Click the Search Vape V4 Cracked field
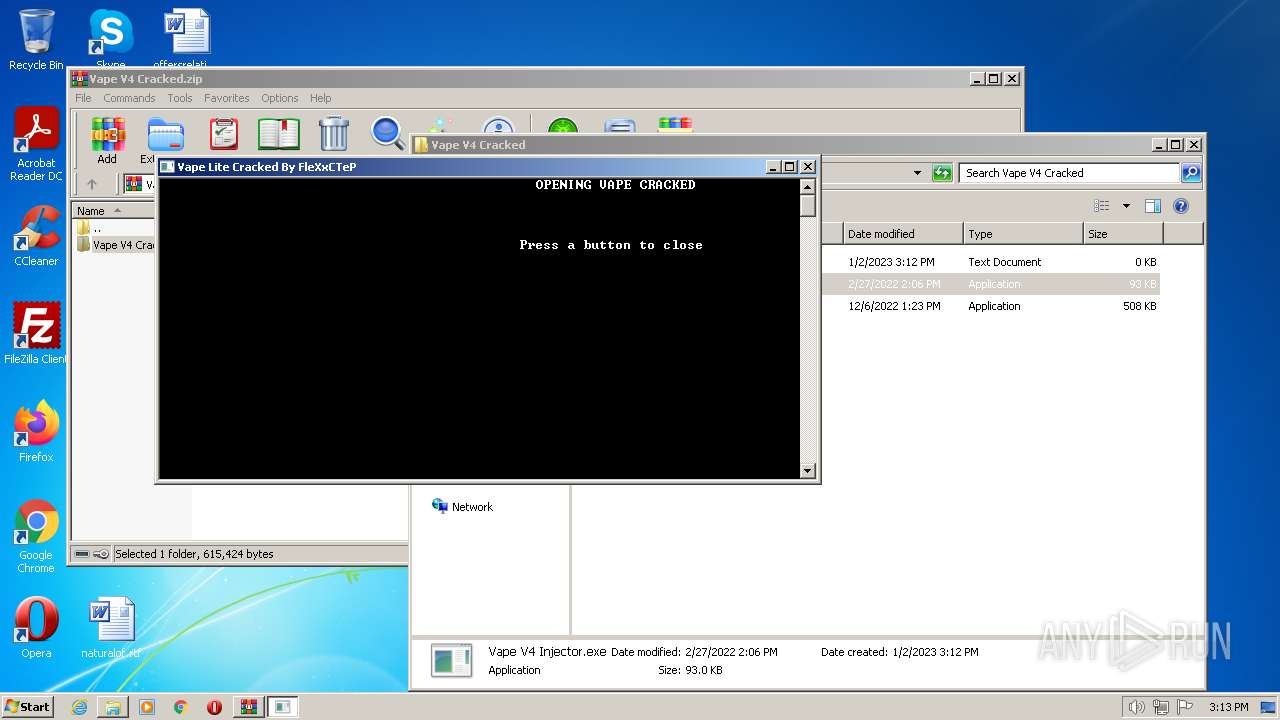 point(1069,173)
